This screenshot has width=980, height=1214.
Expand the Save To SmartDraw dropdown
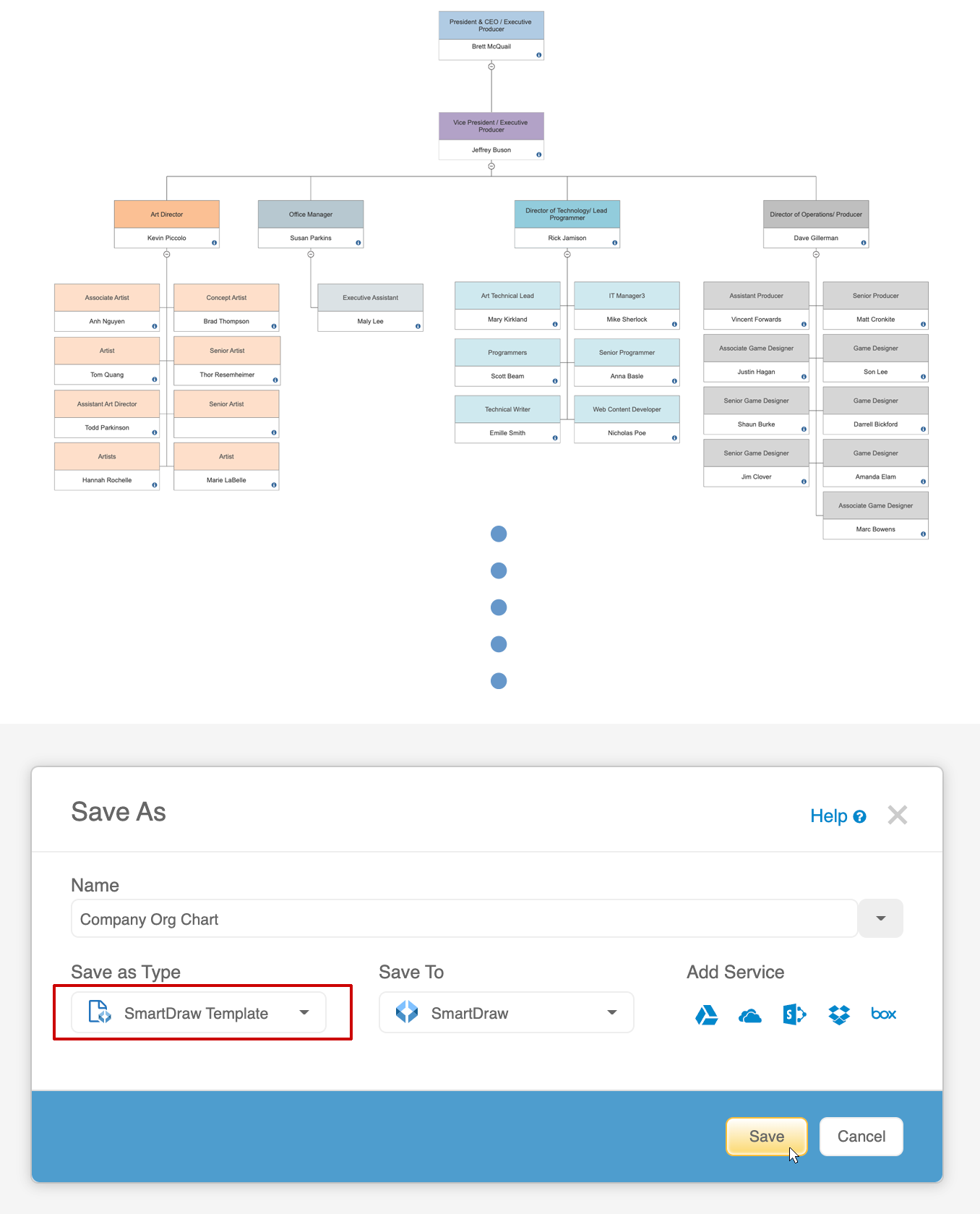pos(506,1013)
